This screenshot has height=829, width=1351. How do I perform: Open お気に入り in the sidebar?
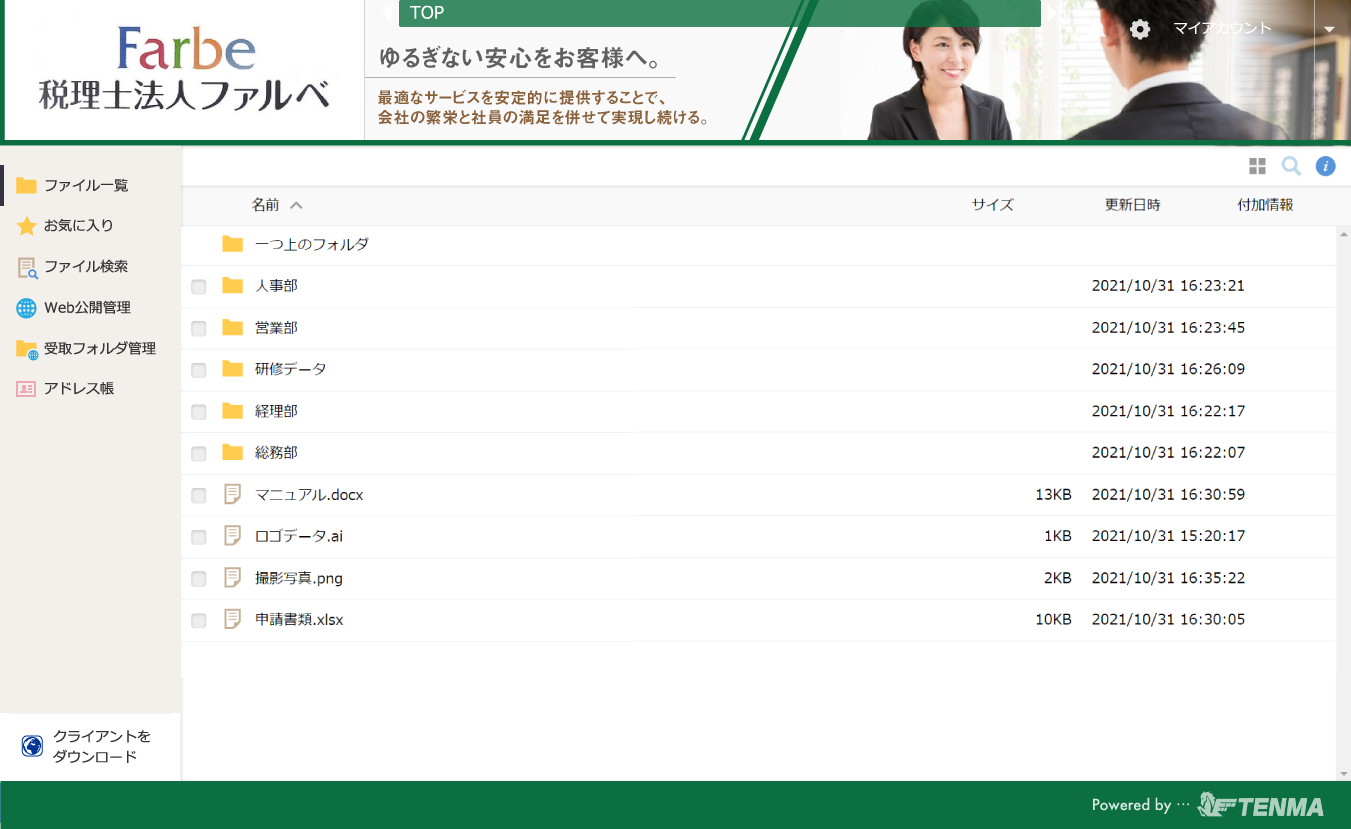pos(79,226)
